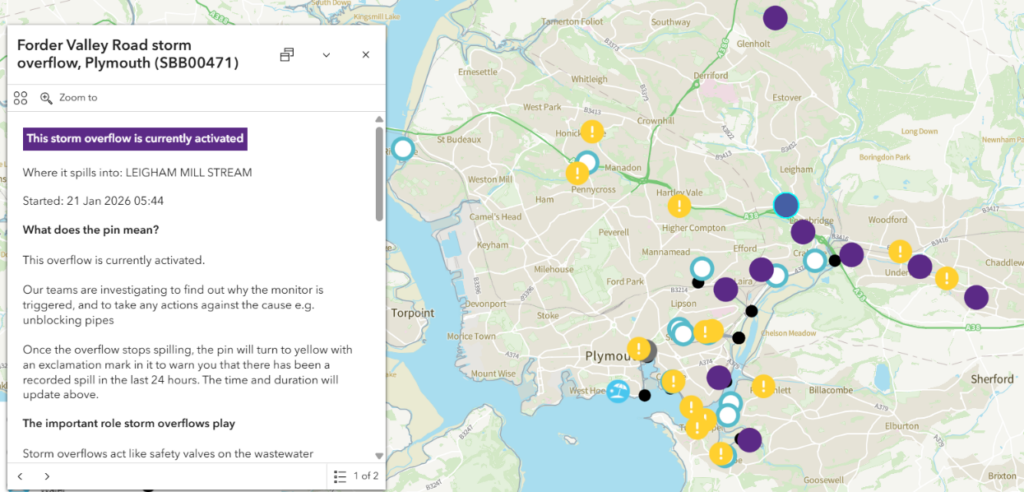Click the yellow warning marker near Honicknowle
1024x492 pixels.
point(593,131)
